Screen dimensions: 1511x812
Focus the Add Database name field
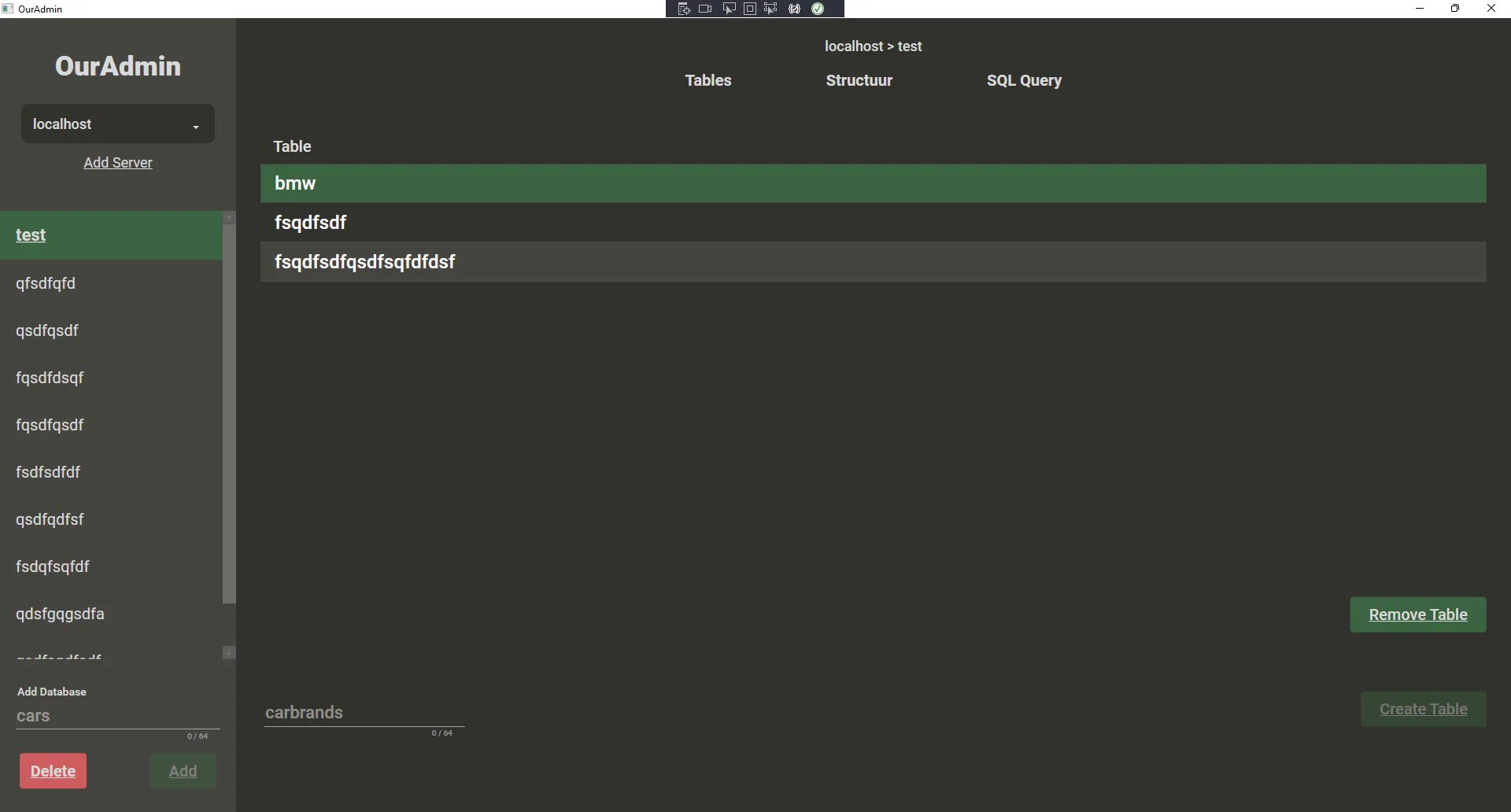(x=117, y=716)
